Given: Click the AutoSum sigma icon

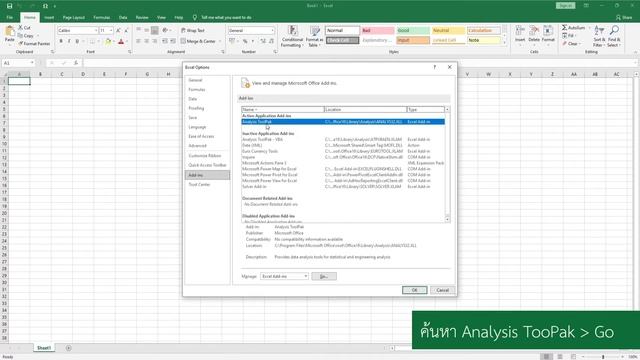Looking at the screenshot, I should coord(564,27).
